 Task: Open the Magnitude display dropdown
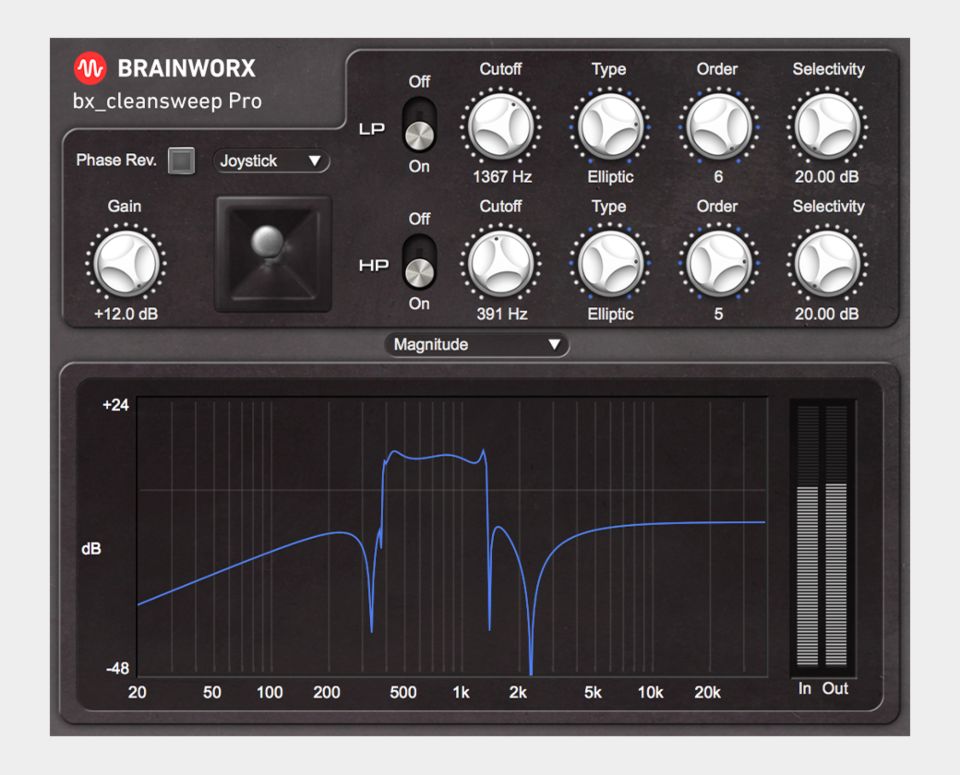point(476,345)
